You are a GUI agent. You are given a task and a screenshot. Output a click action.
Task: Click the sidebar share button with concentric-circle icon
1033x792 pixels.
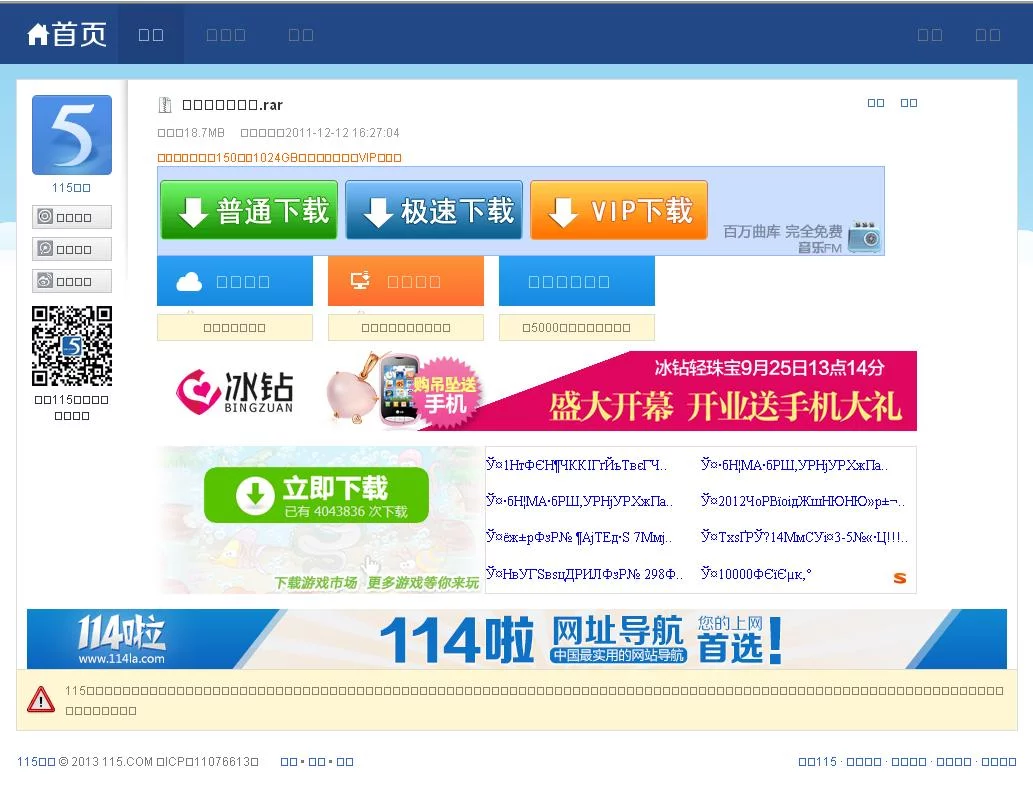(x=72, y=217)
